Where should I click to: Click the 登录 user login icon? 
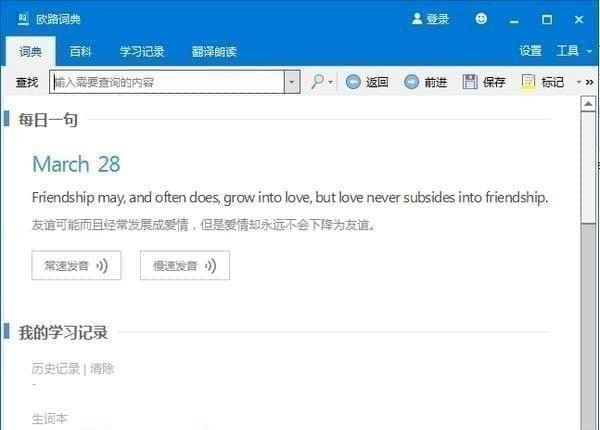(417, 19)
